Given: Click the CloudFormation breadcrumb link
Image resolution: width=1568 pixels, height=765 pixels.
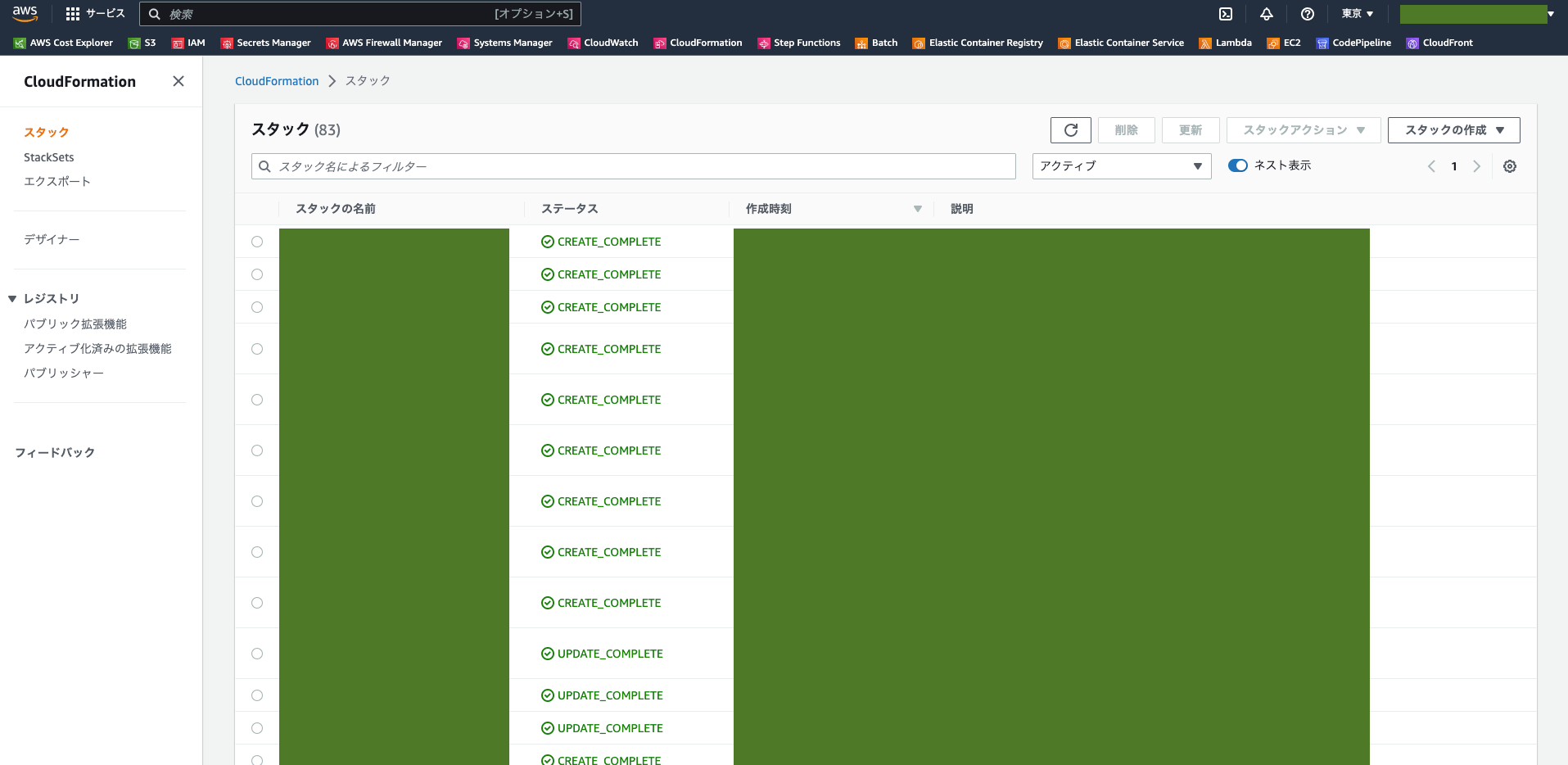Looking at the screenshot, I should pos(277,81).
